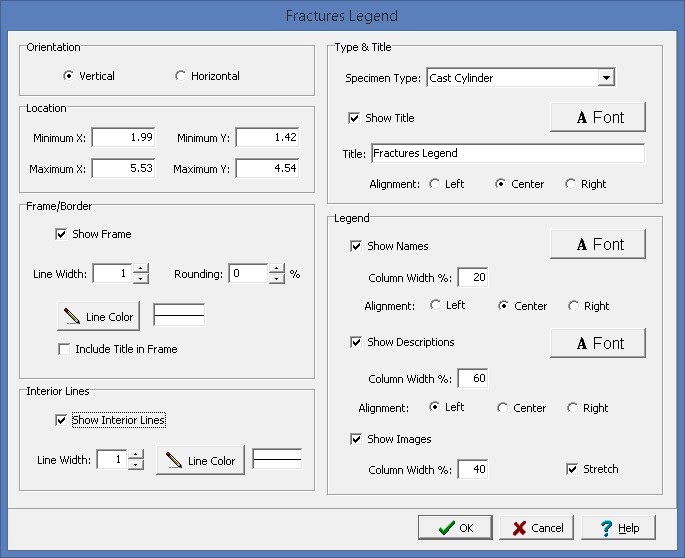Click the frame Line Color pencil button
The image size is (685, 558).
coord(98,316)
